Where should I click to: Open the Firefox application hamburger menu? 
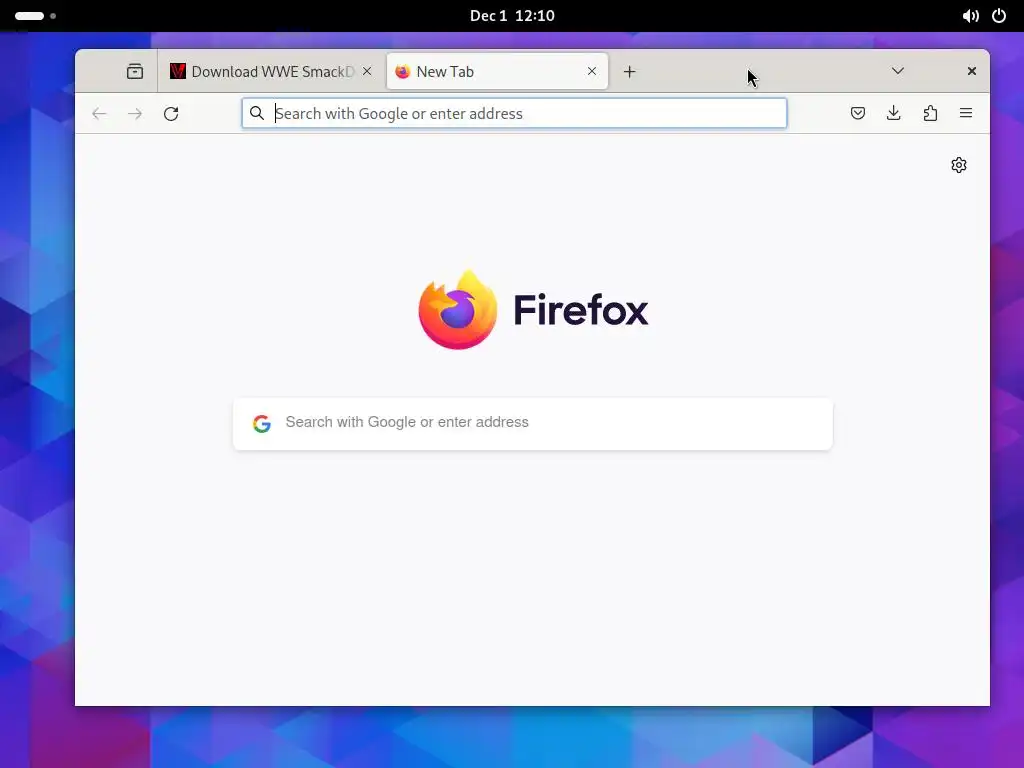pyautogui.click(x=966, y=113)
